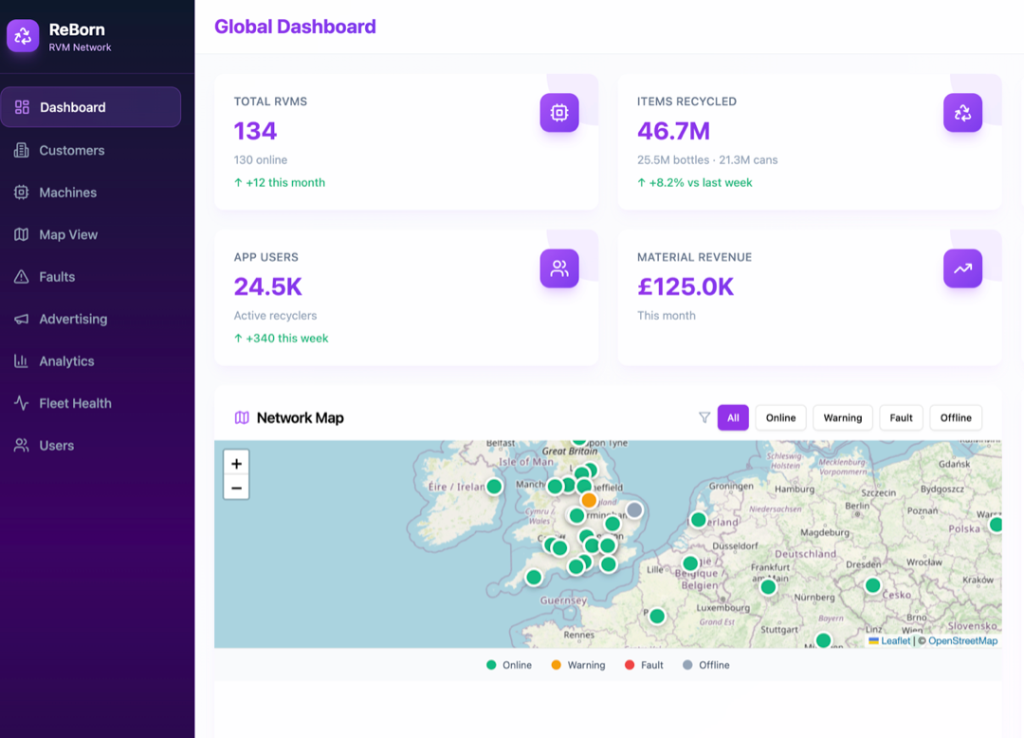The width and height of the screenshot is (1024, 738).
Task: Click the '+12 this month' trend text
Action: [x=280, y=182]
